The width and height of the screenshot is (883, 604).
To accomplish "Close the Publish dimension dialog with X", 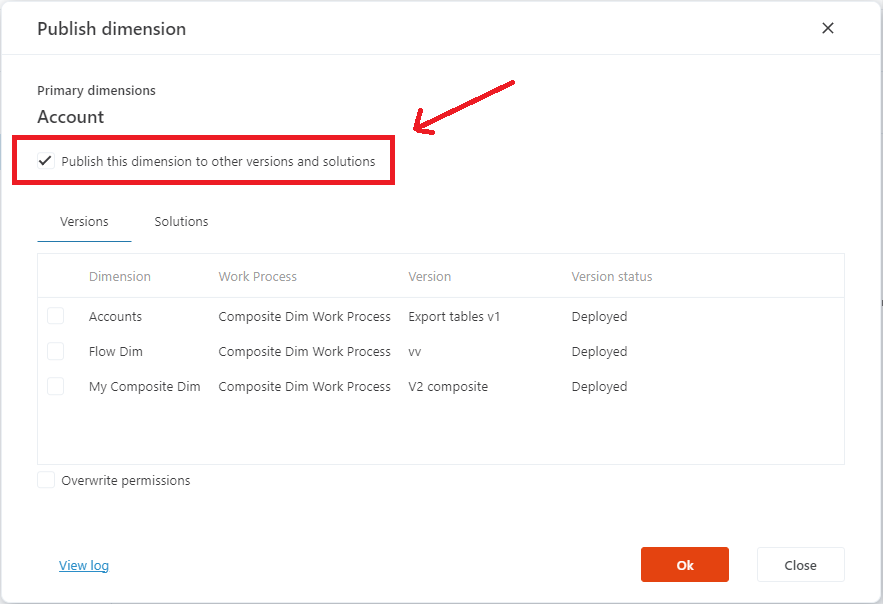I will pos(827,28).
